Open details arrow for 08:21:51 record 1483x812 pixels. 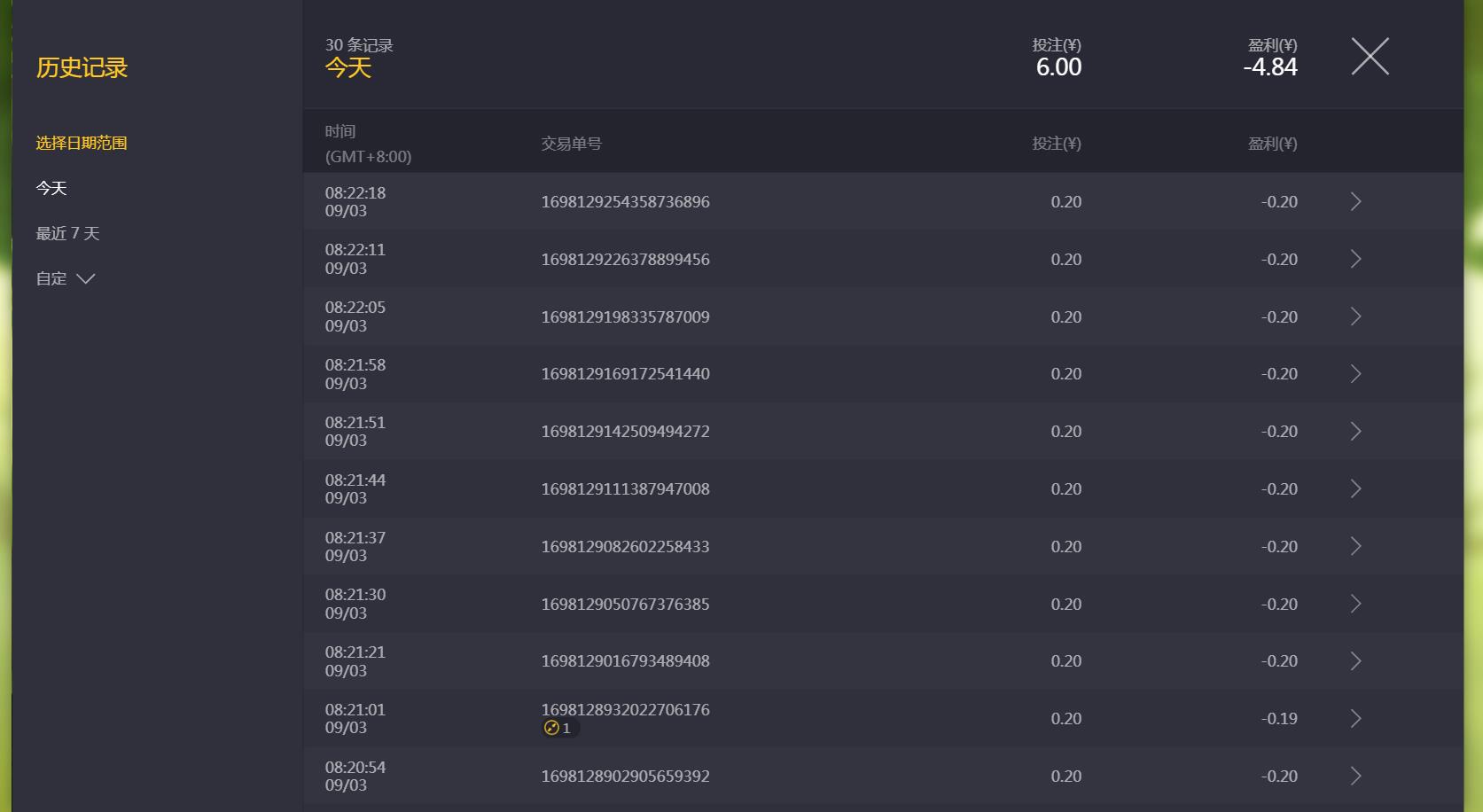pos(1355,431)
